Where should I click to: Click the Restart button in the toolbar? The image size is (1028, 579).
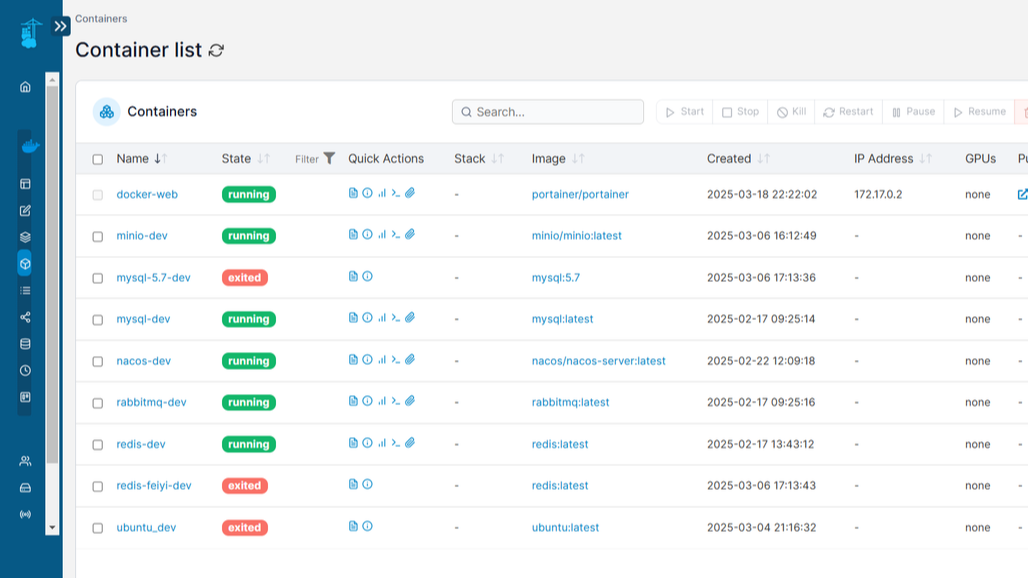[x=848, y=111]
